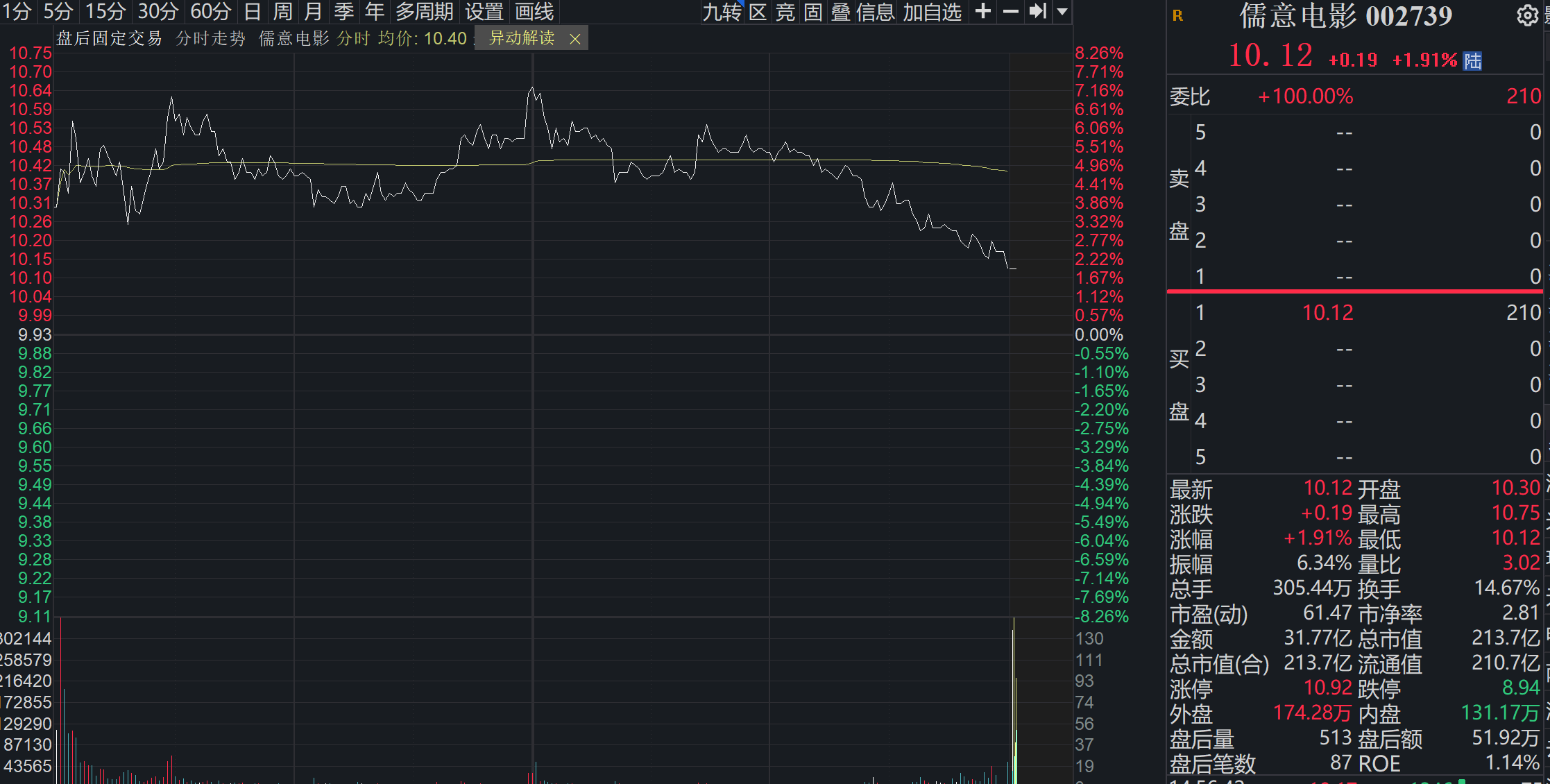Open the yearly (年) K-line chart

tap(375, 12)
